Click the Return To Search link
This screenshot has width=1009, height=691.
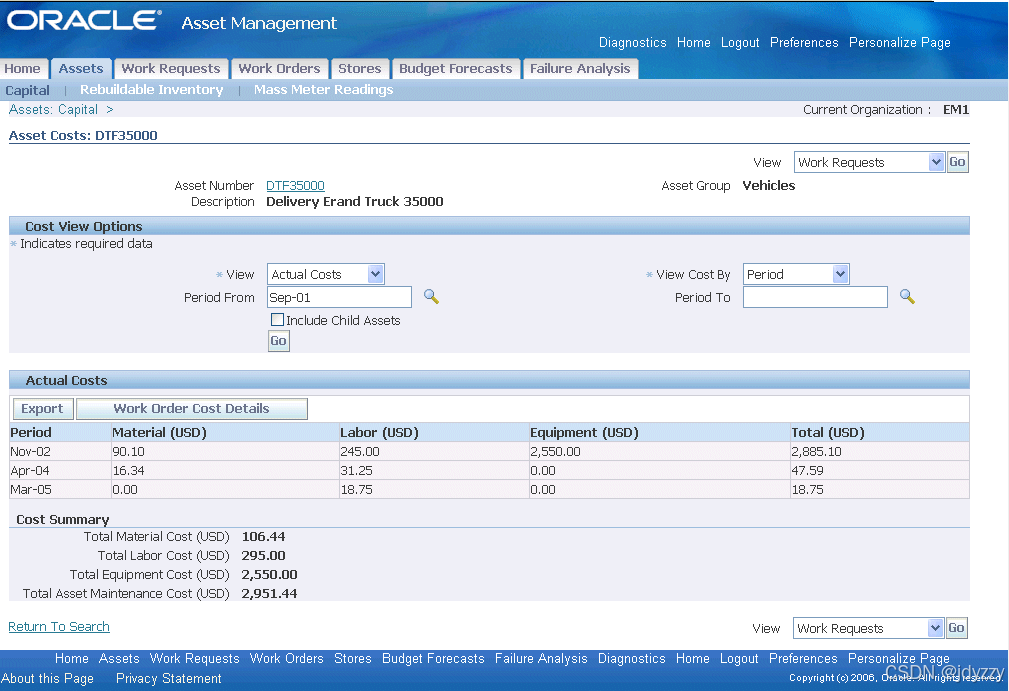59,627
